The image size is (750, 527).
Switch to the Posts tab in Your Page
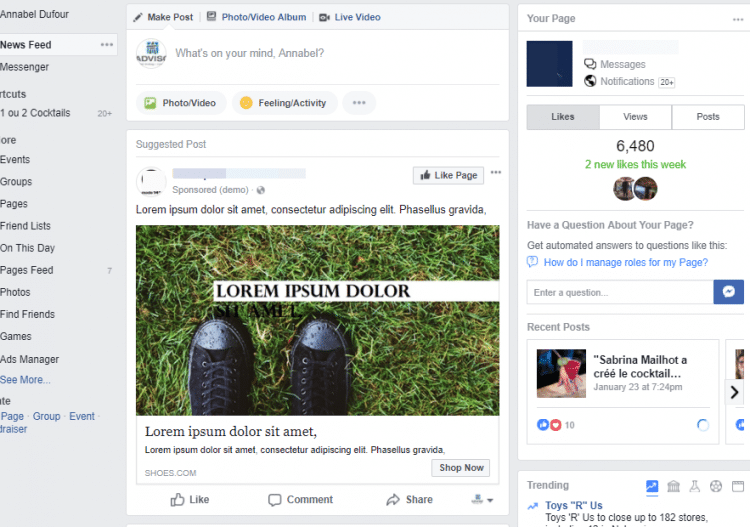point(708,117)
